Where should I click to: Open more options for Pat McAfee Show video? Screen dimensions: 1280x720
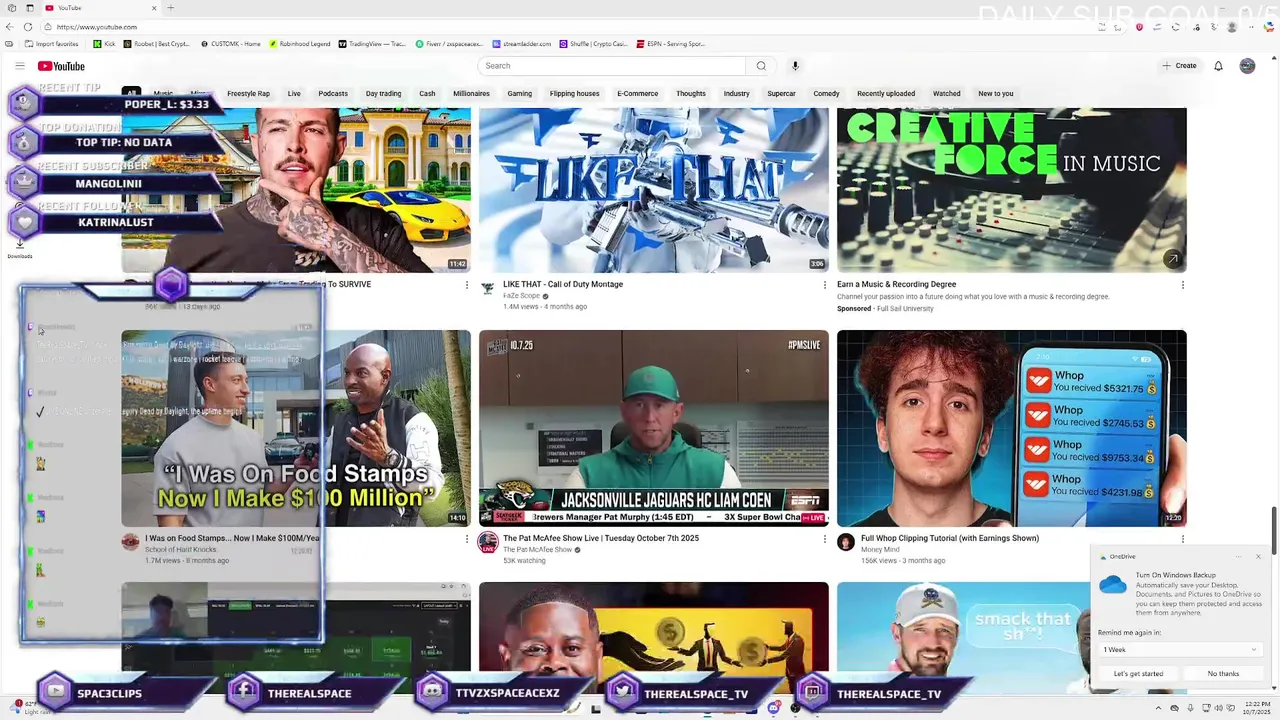coord(824,539)
